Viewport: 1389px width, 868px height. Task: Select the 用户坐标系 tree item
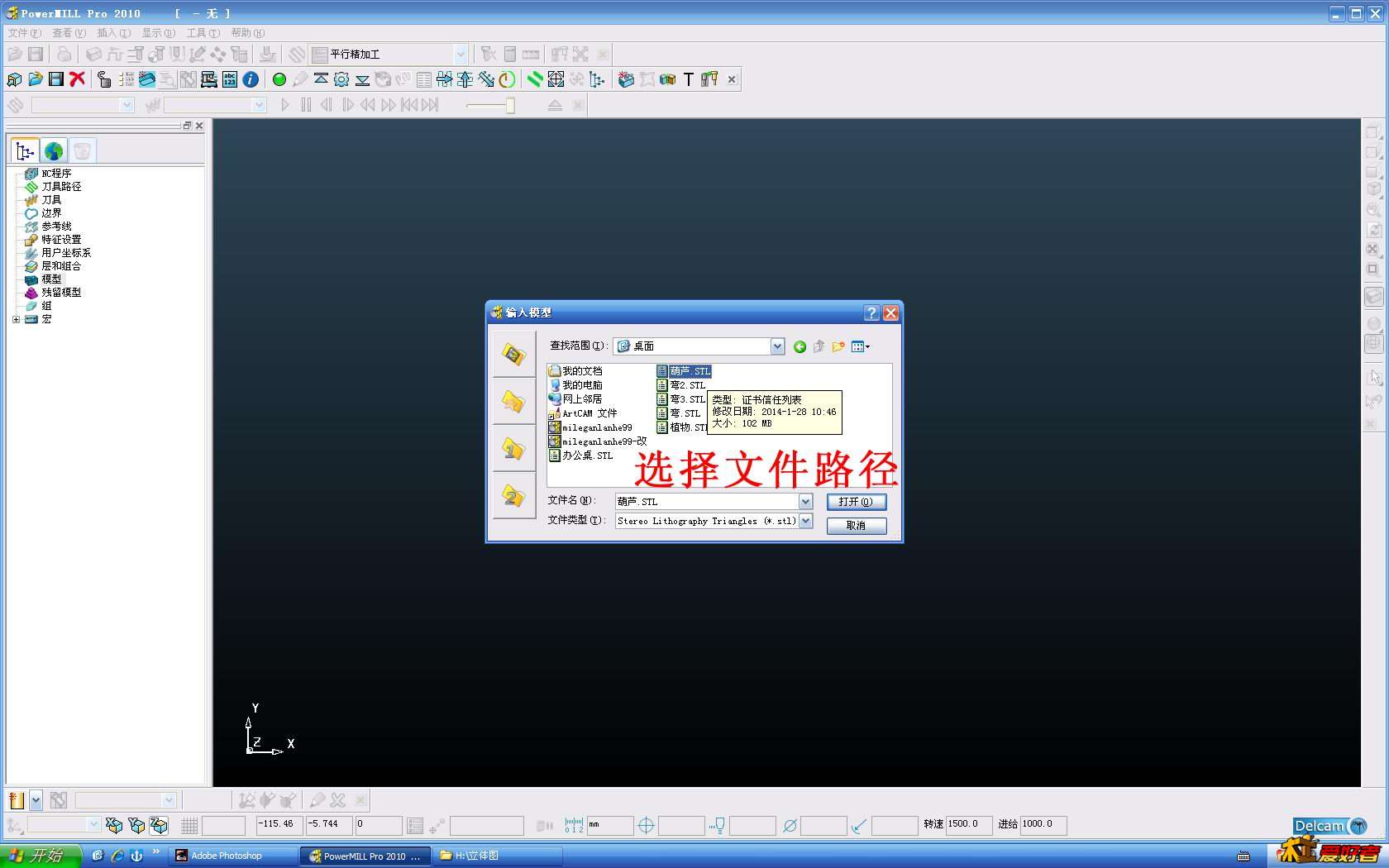tap(59, 253)
